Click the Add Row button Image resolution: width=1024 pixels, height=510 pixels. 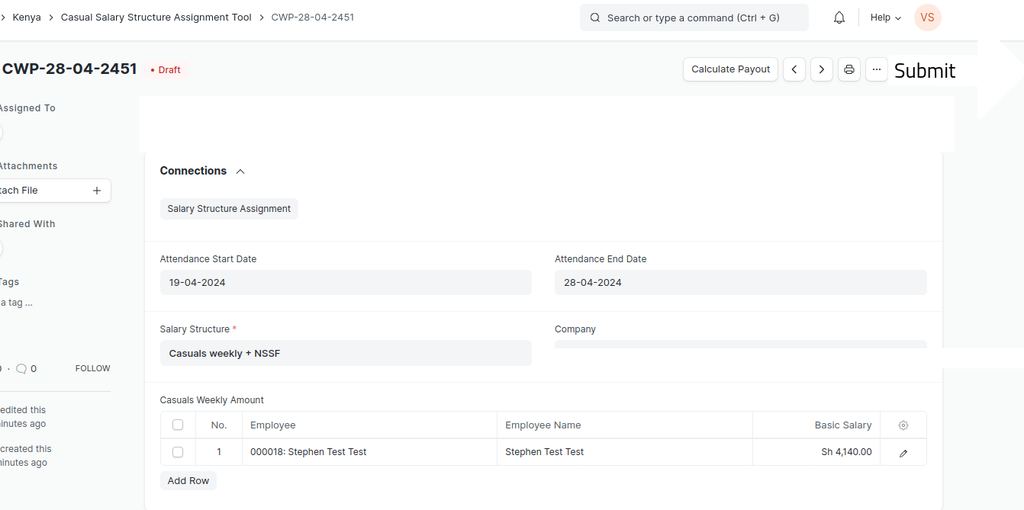coord(188,481)
